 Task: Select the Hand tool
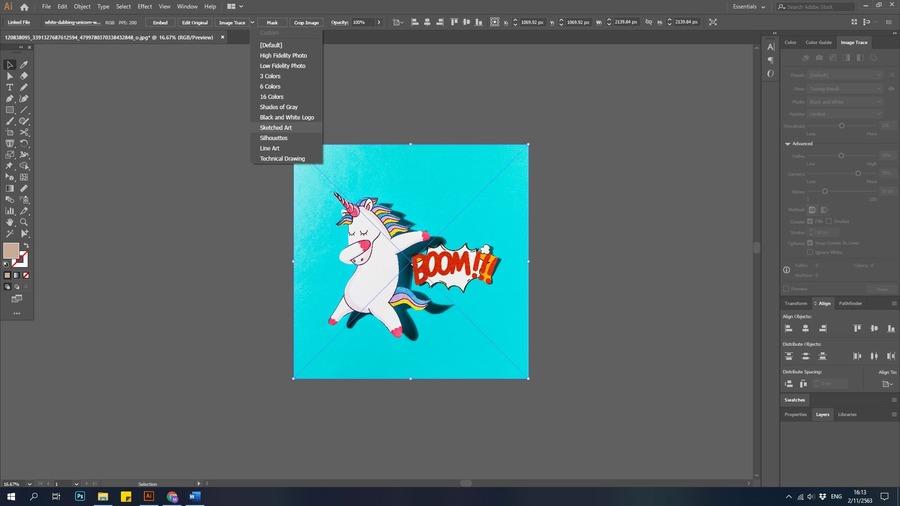(10, 222)
